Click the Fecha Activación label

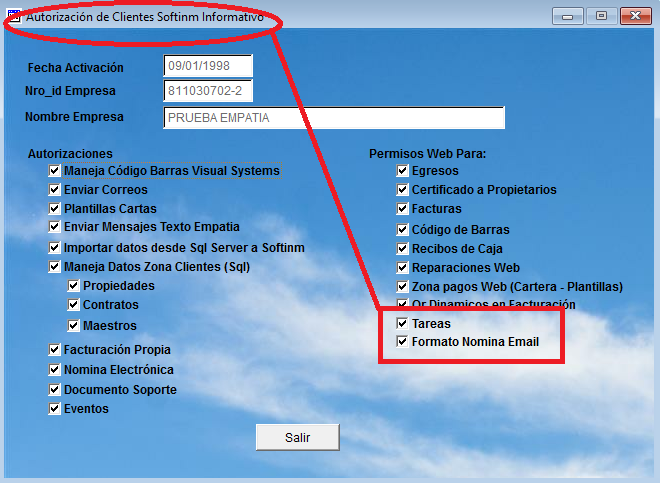[76, 68]
